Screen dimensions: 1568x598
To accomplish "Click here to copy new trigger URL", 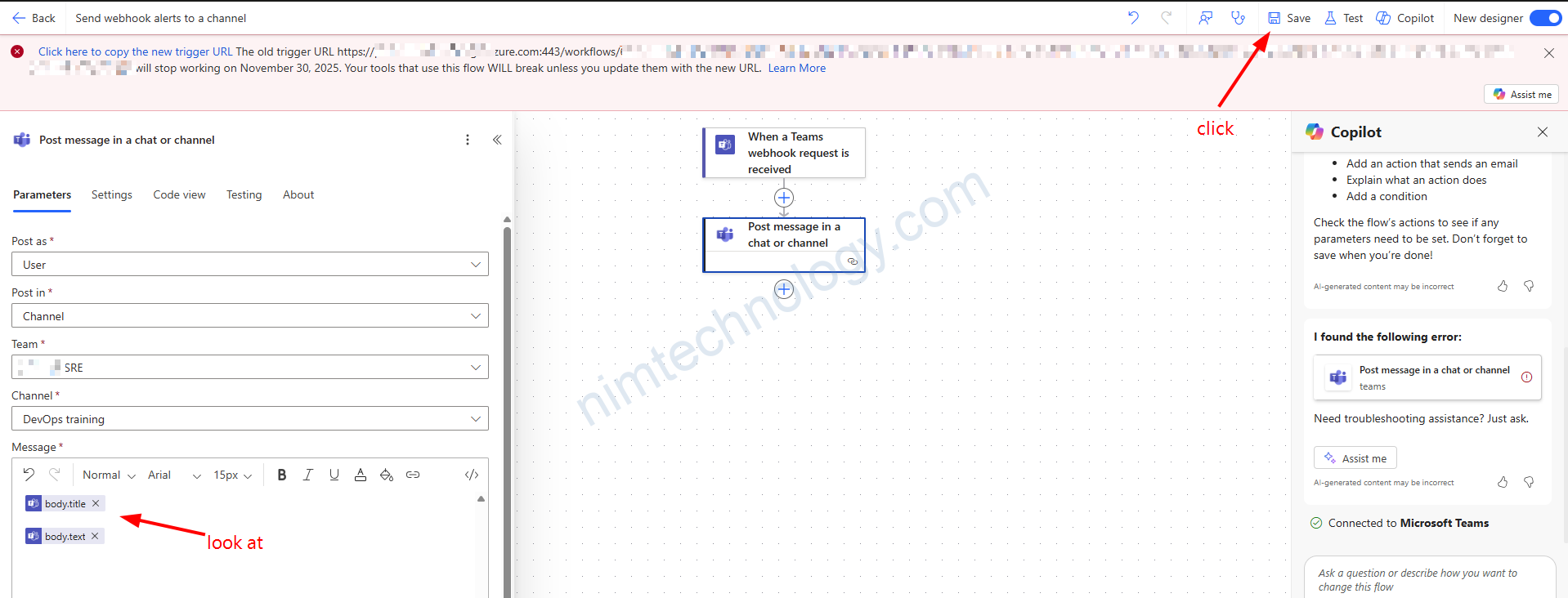I will [135, 51].
